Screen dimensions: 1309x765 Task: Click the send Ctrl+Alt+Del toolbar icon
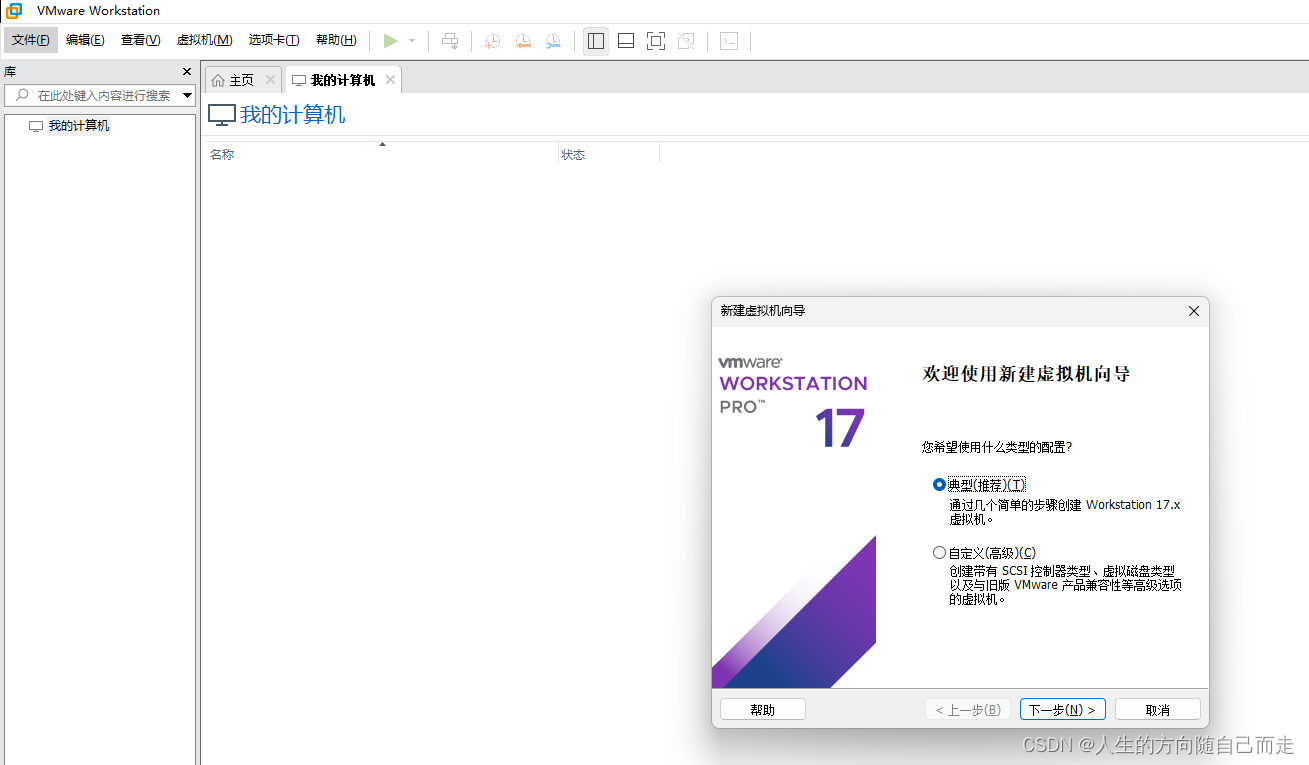click(x=451, y=41)
